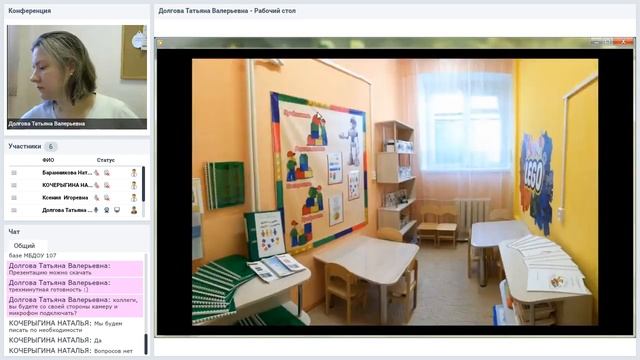Screen dimensions: 640x360
Task: Toggle the square marker beside КОЧЕРЫГИНА НА...
Action: (14, 185)
